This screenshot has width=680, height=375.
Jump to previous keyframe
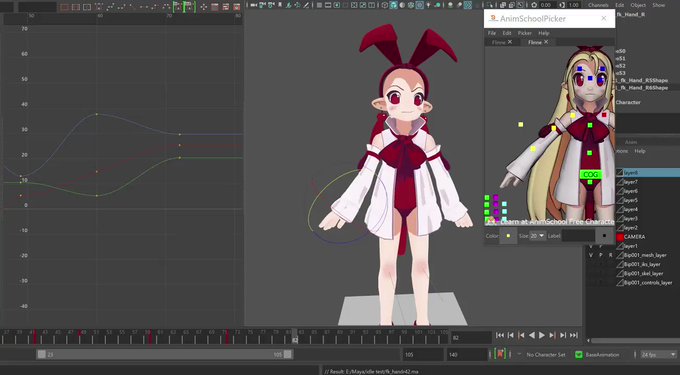(x=521, y=335)
